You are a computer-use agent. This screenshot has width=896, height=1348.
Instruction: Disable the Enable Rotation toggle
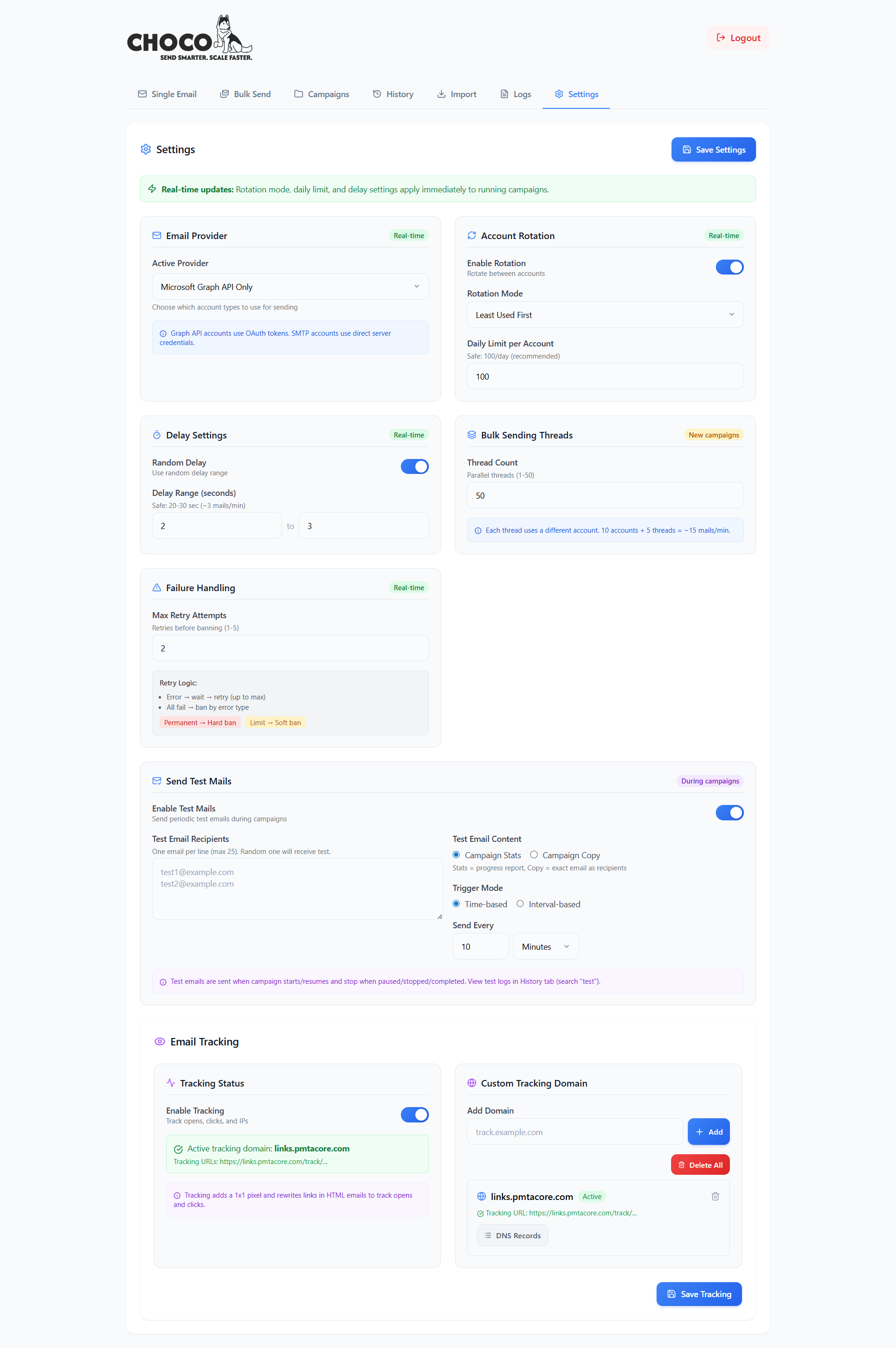729,267
